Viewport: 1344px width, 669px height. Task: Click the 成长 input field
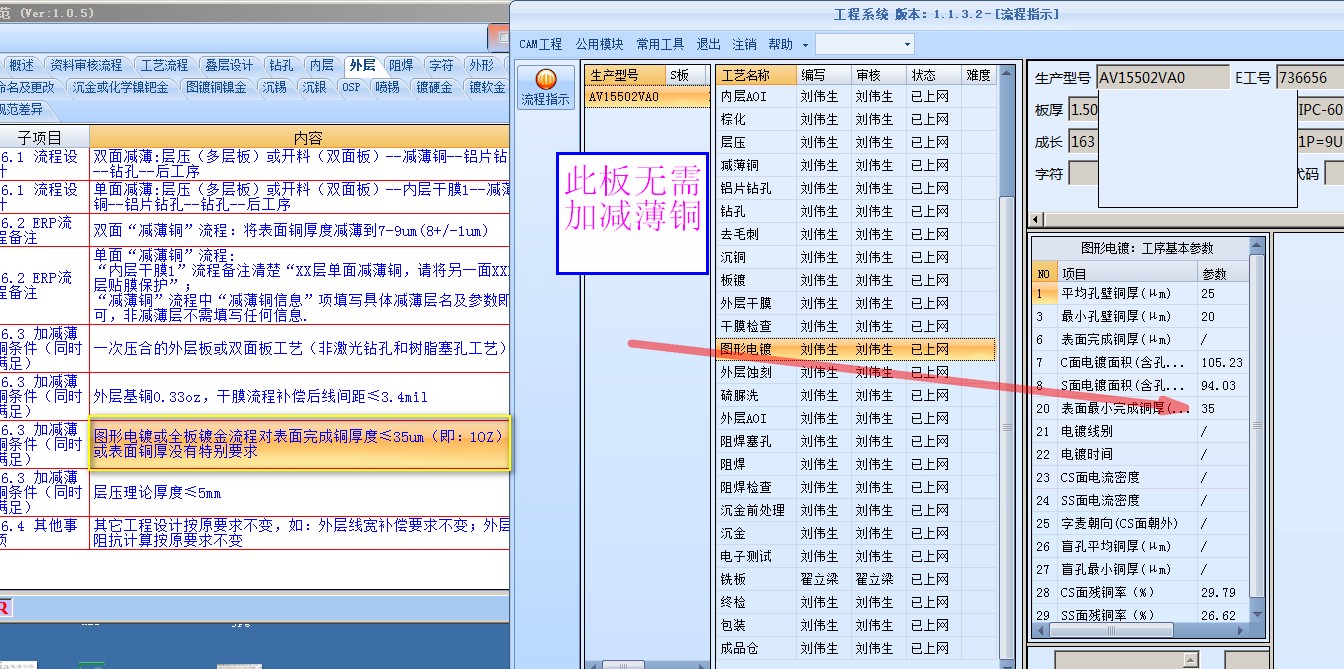pos(1082,141)
